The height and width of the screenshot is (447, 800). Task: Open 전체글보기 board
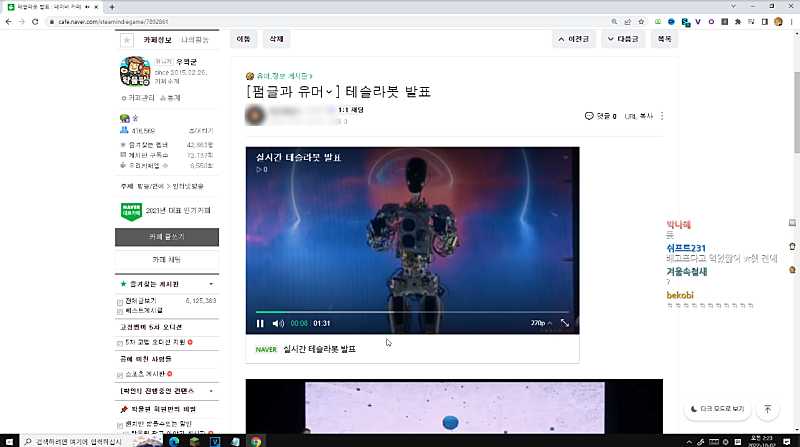pos(141,301)
